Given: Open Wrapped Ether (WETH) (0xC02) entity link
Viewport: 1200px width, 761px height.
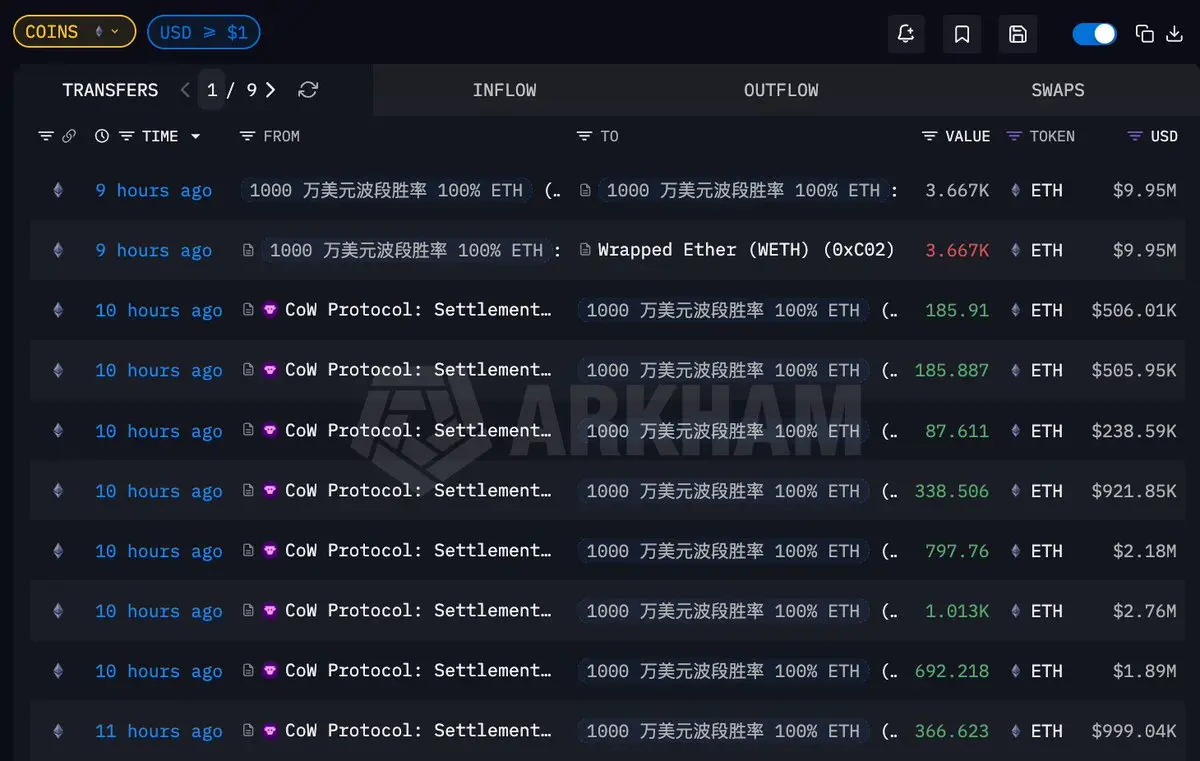Looking at the screenshot, I should coord(746,250).
